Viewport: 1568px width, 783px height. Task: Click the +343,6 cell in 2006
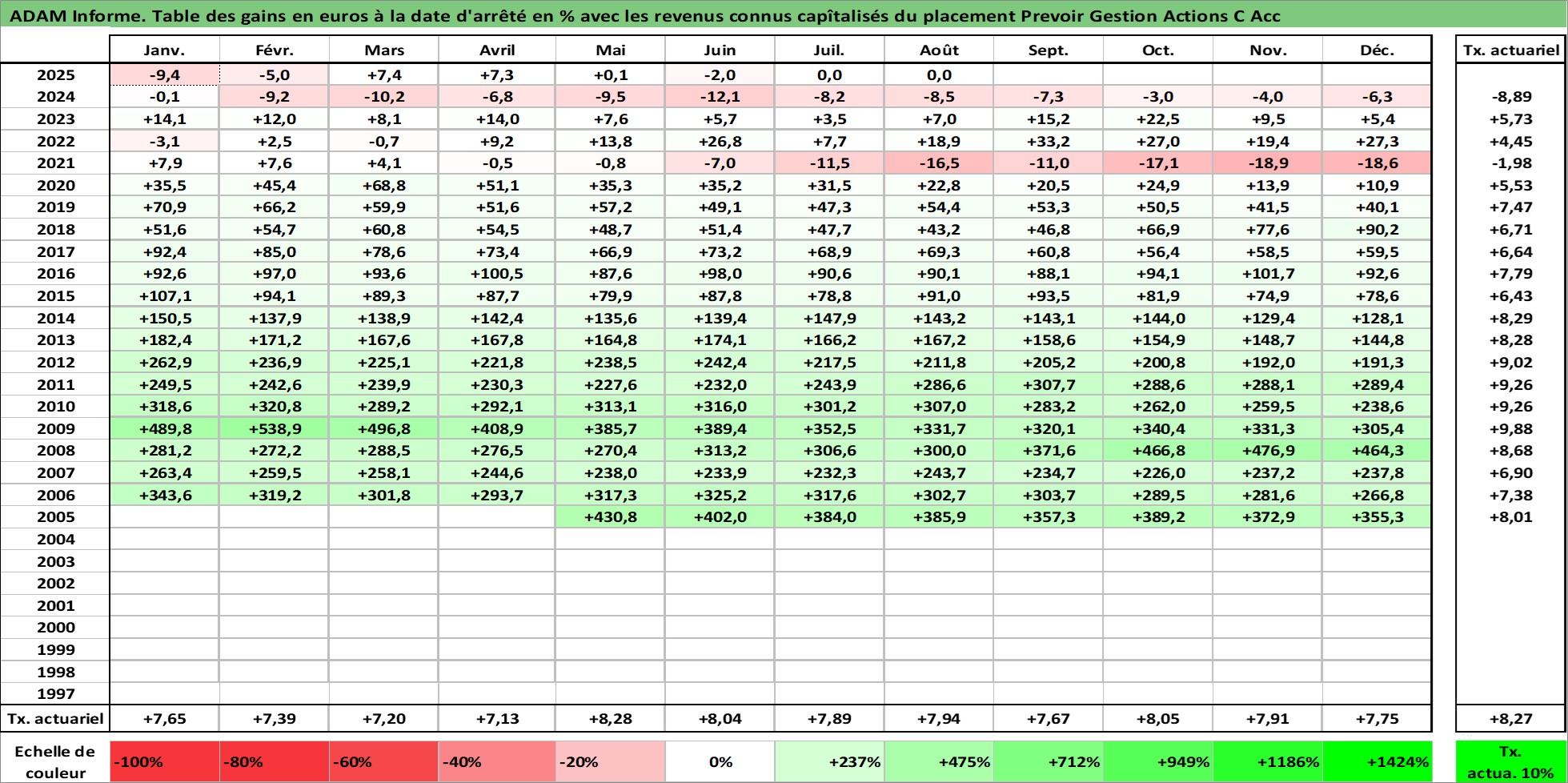pyautogui.click(x=164, y=496)
